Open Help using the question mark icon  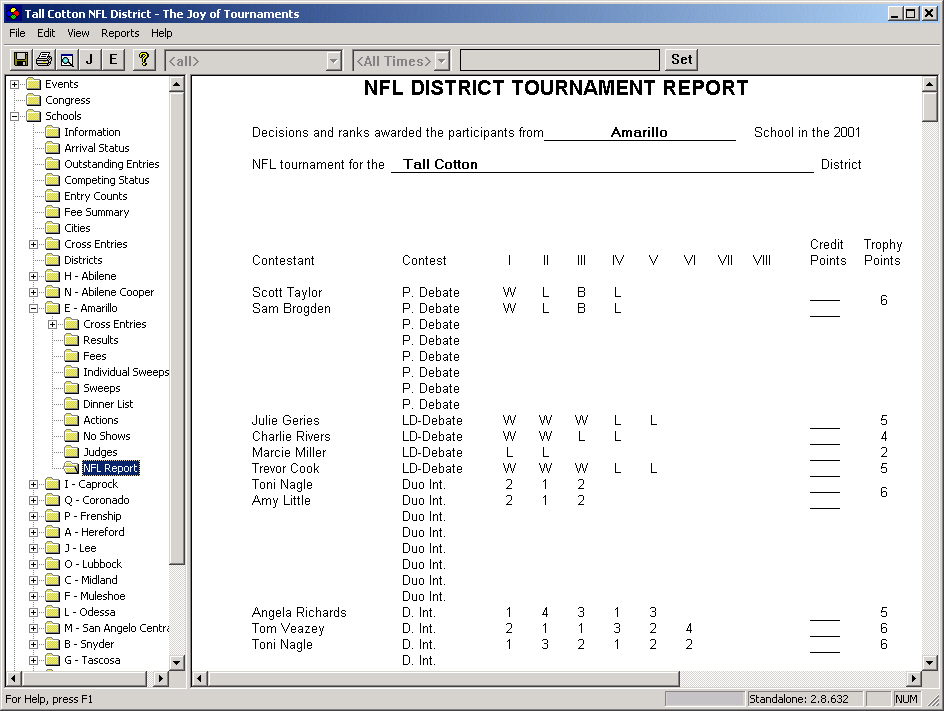point(142,59)
